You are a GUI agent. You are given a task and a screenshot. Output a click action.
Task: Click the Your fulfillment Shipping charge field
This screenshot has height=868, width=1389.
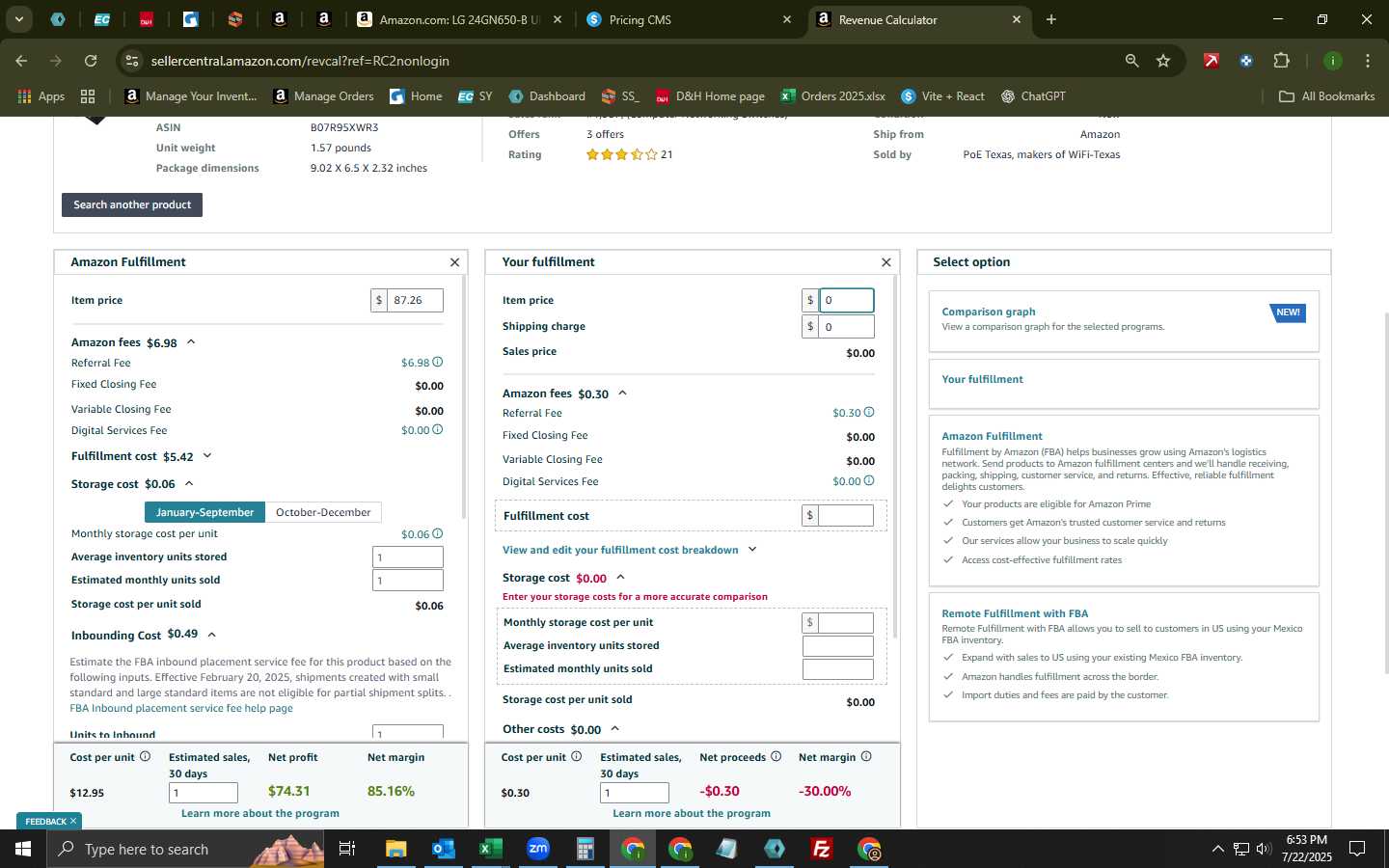tap(846, 327)
